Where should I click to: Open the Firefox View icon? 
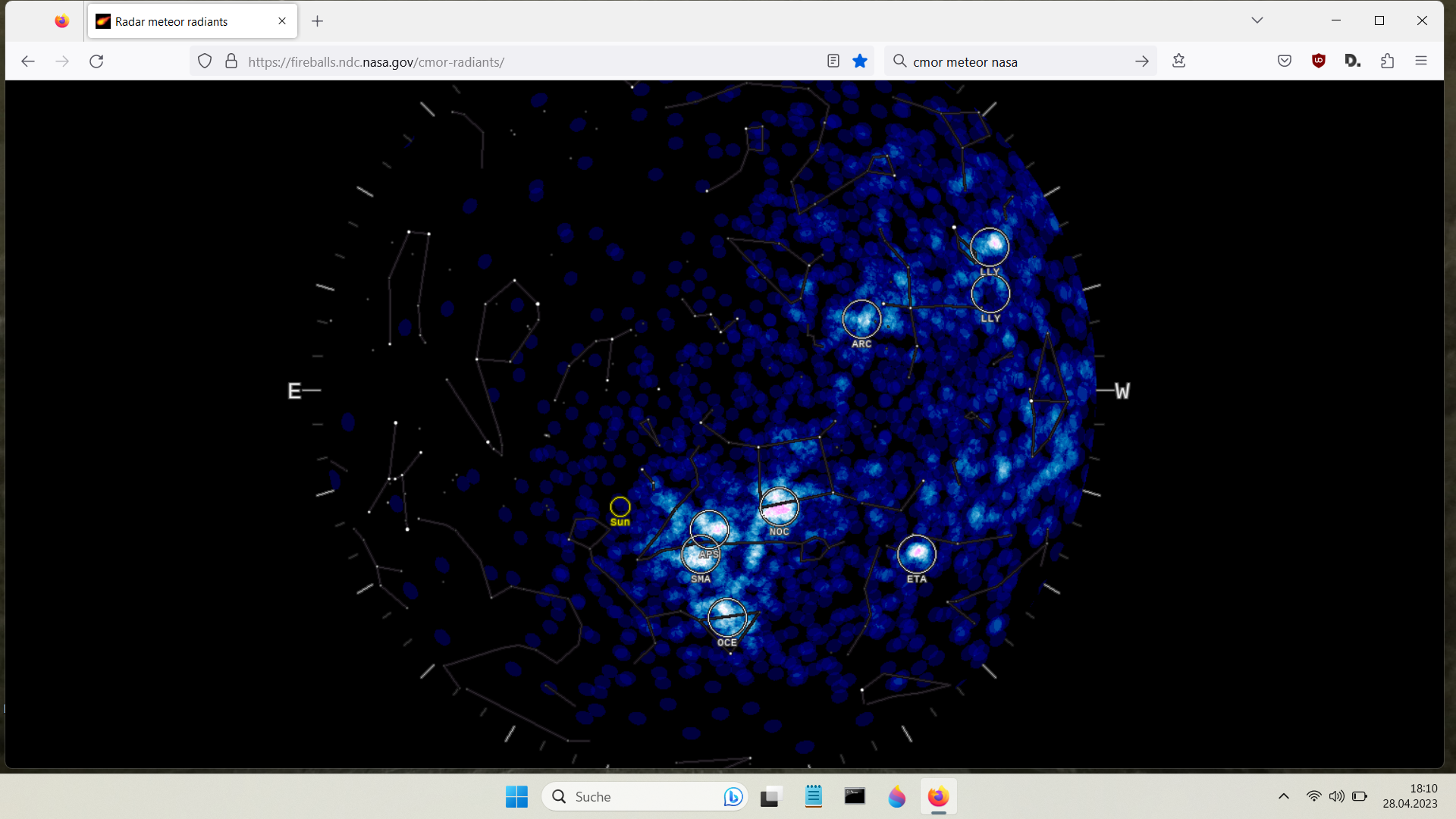62,21
